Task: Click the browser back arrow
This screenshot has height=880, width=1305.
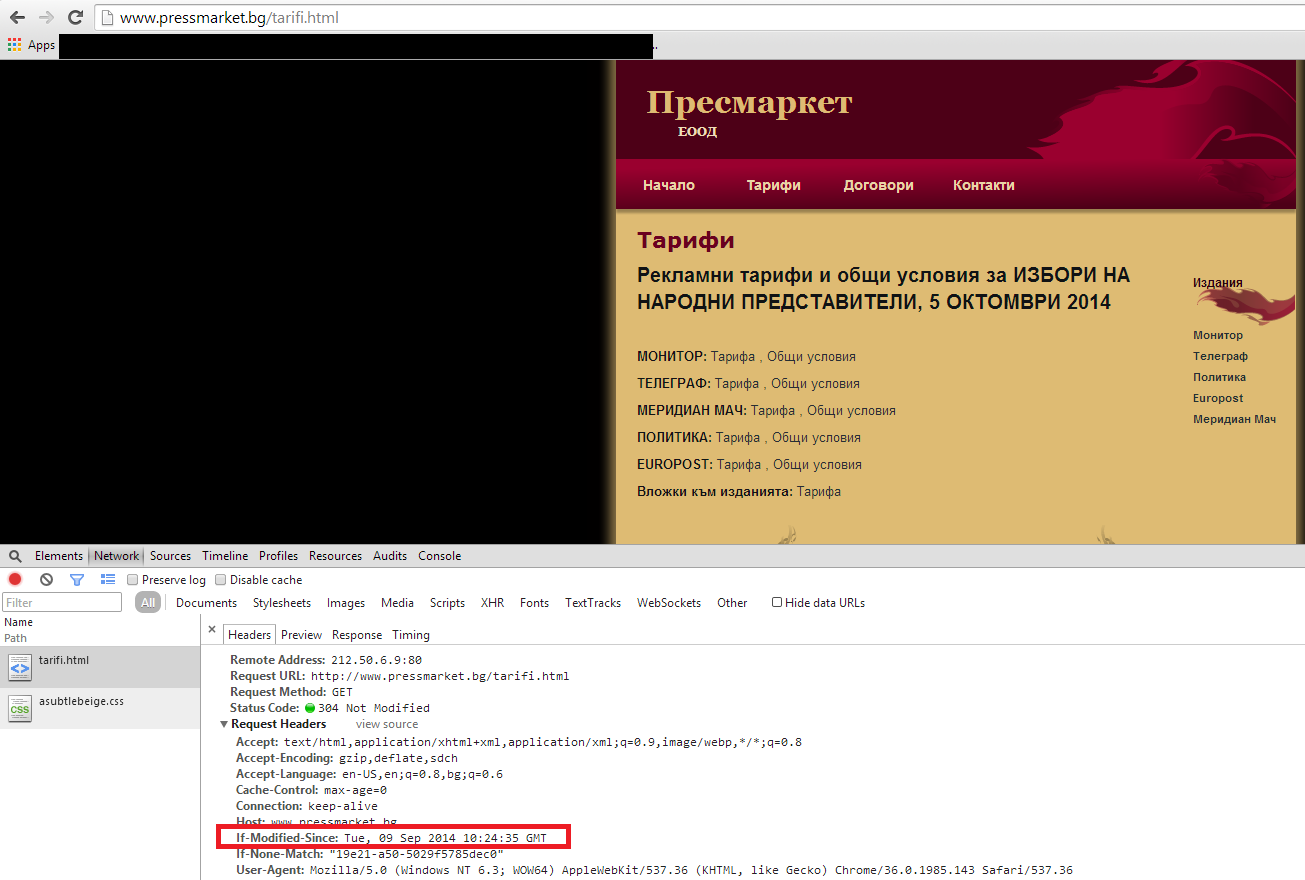Action: coord(17,17)
